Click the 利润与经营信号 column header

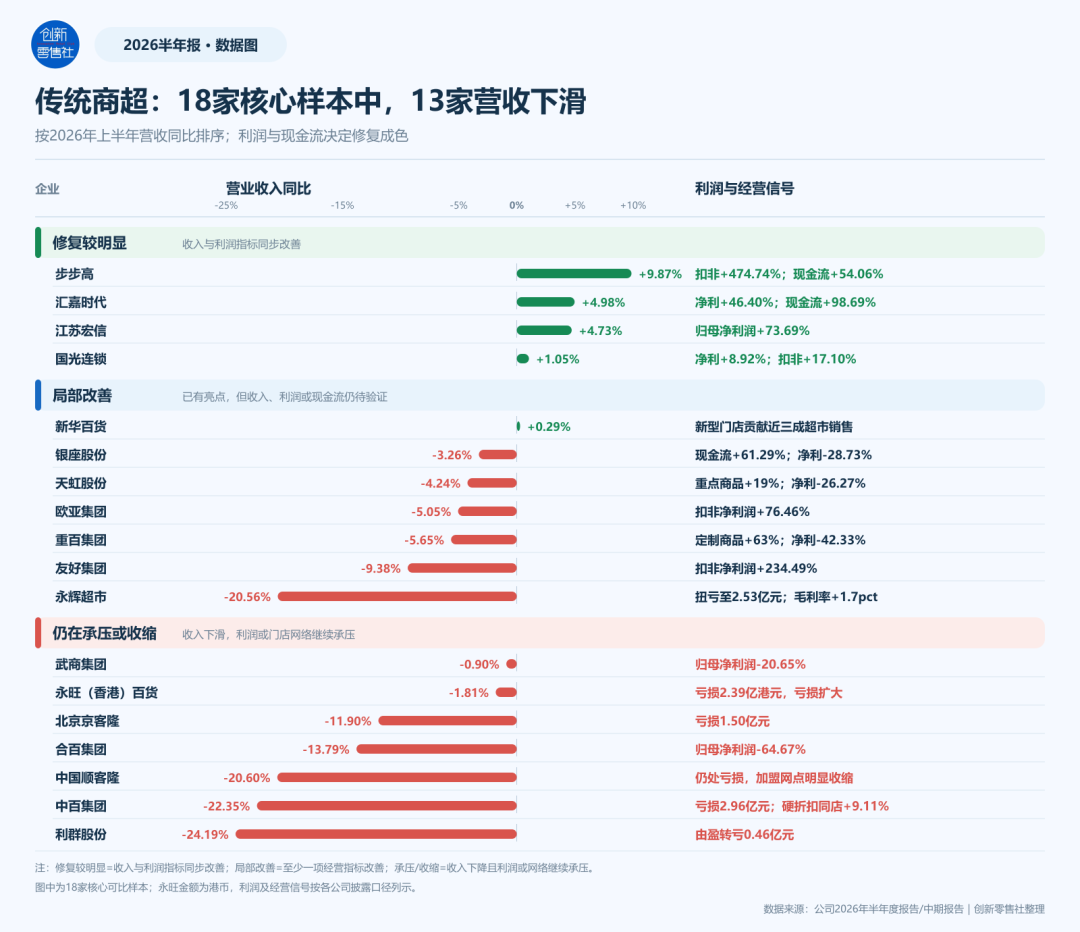pyautogui.click(x=744, y=188)
